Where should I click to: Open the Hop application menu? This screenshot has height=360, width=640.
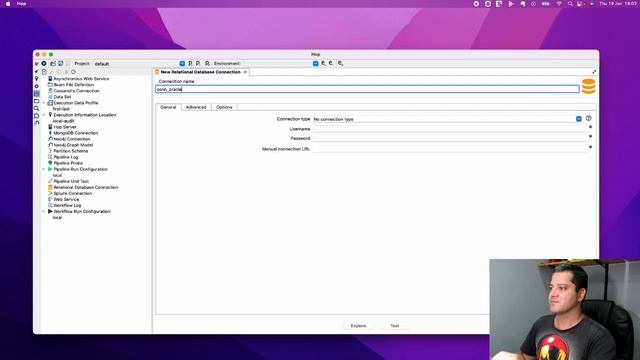[22, 4]
